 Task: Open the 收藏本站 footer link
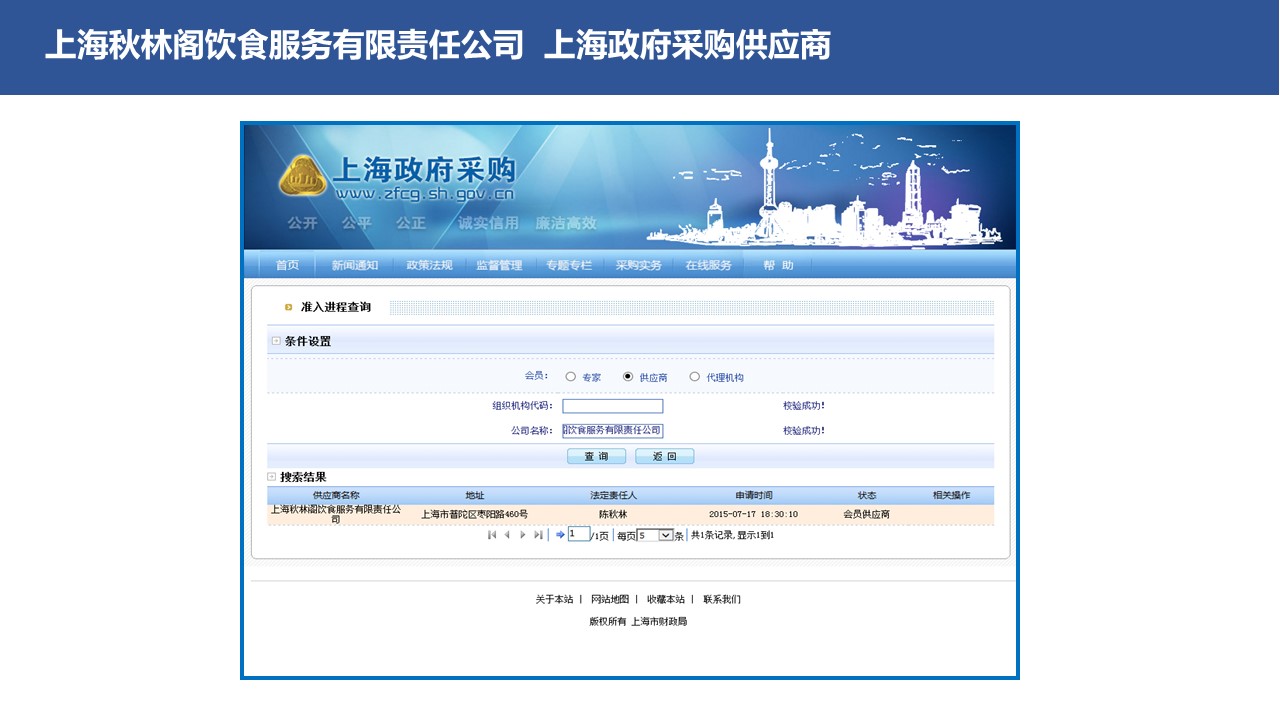point(666,600)
